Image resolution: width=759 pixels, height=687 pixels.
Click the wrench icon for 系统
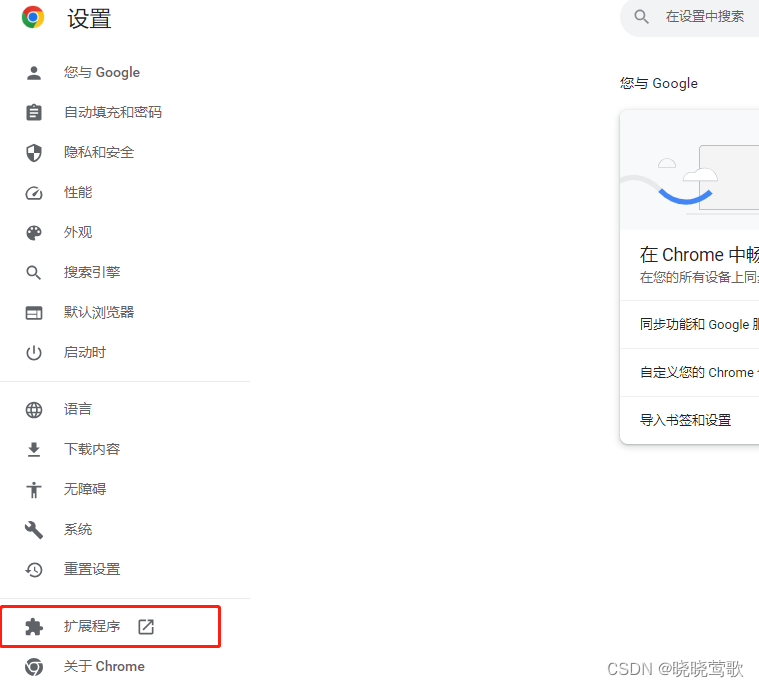[x=34, y=530]
